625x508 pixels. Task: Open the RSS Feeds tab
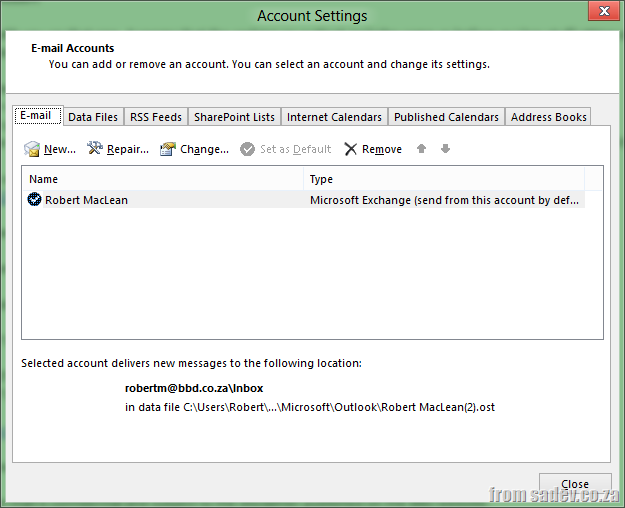(156, 117)
